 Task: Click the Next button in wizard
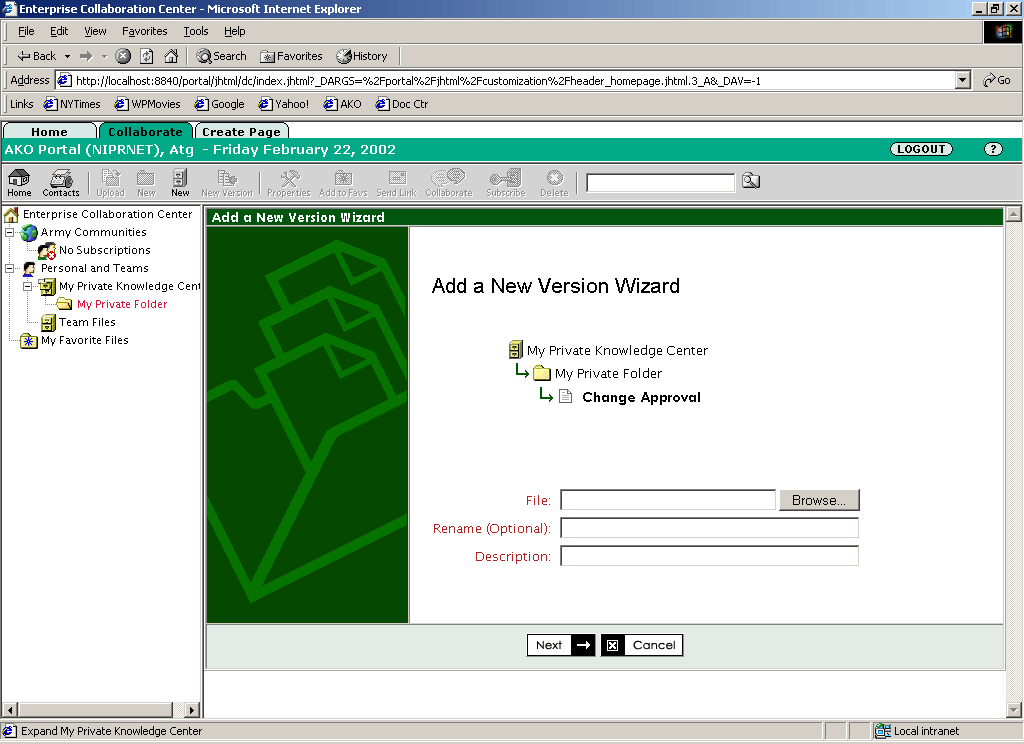pyautogui.click(x=560, y=645)
